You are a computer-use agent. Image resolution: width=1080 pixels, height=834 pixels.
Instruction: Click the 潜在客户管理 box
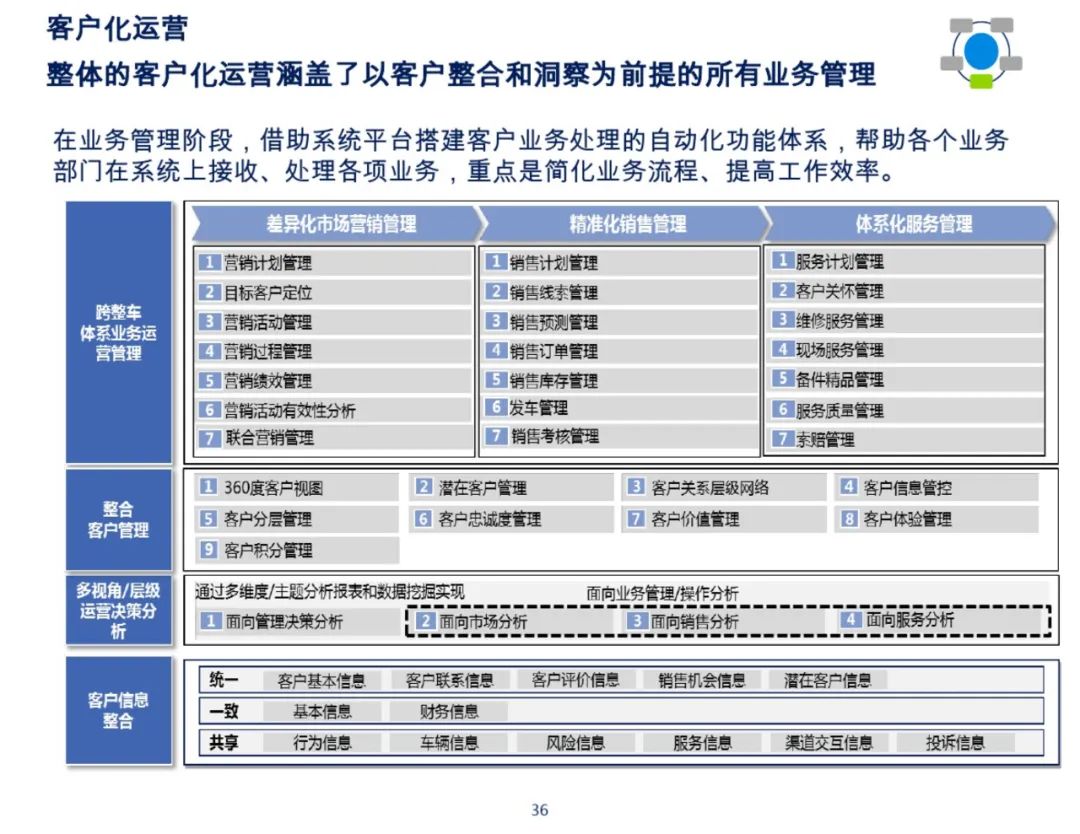point(511,488)
